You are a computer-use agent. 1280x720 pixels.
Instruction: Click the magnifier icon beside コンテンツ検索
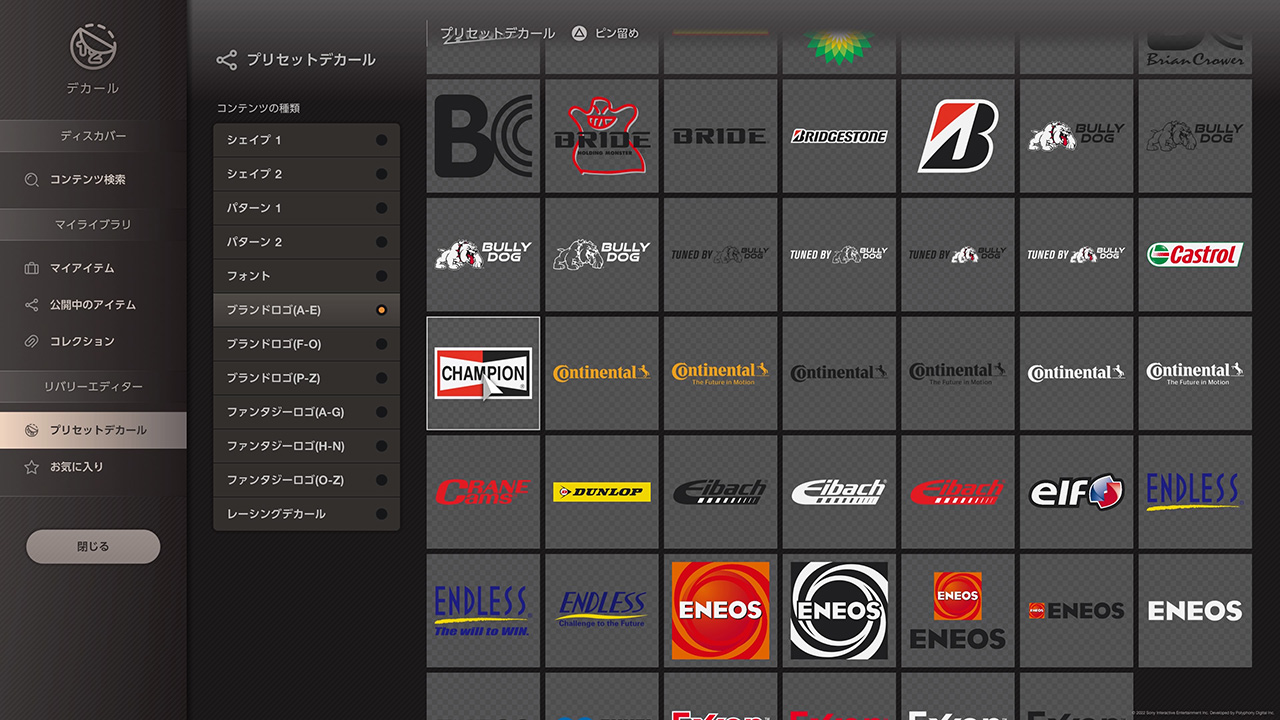pos(32,180)
